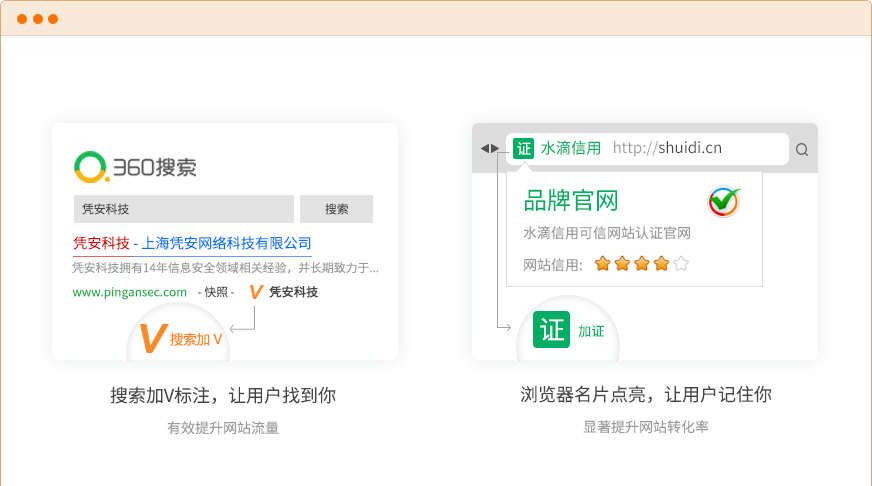Click the 凭安科技 search input field

(x=184, y=209)
